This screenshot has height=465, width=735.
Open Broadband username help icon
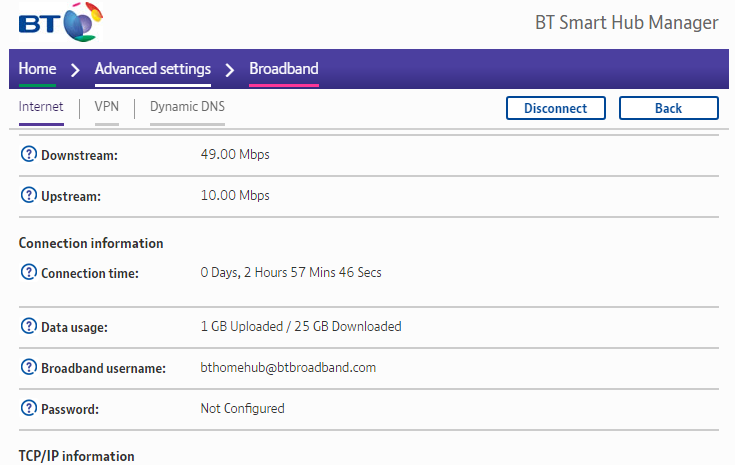pyautogui.click(x=28, y=368)
